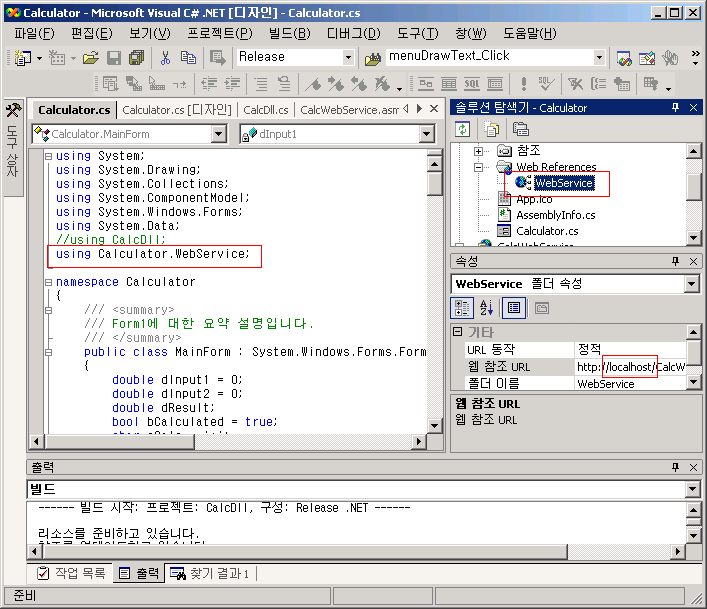Click the code editor vertical scroll down arrow
Image resolution: width=707 pixels, height=609 pixels.
click(x=434, y=425)
